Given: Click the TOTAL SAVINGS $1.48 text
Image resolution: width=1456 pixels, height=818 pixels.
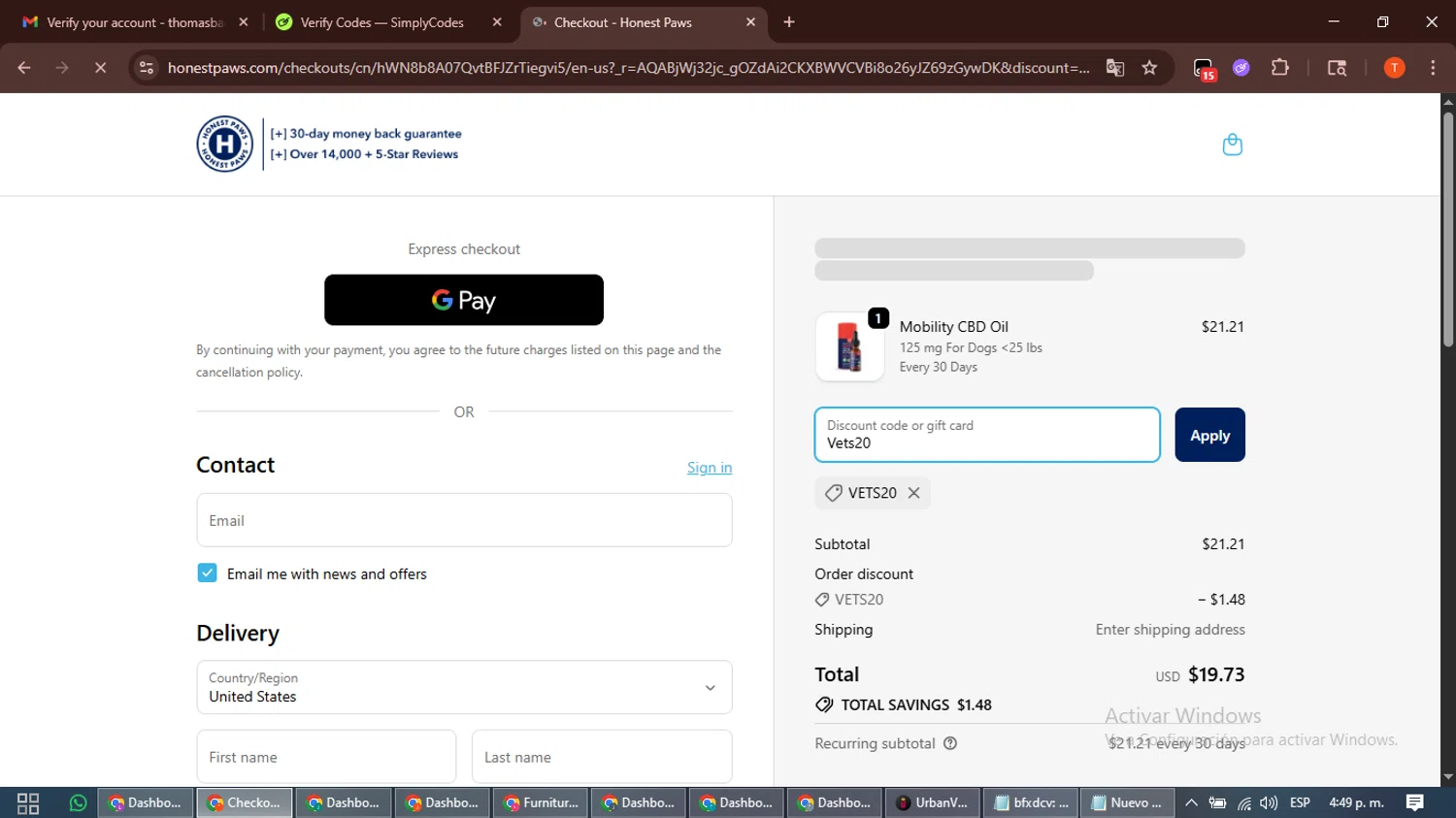Looking at the screenshot, I should pos(916,704).
